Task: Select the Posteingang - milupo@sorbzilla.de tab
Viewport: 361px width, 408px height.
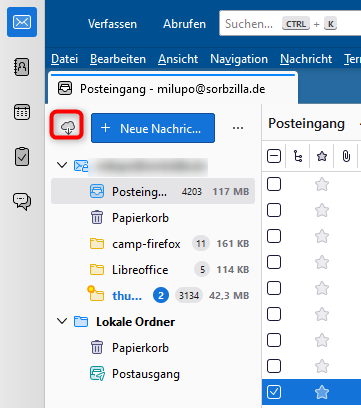Action: 173,89
